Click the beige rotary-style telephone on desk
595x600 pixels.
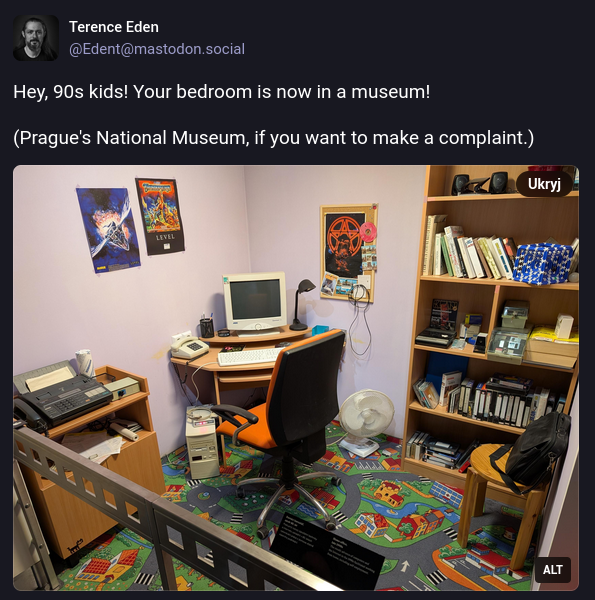189,346
